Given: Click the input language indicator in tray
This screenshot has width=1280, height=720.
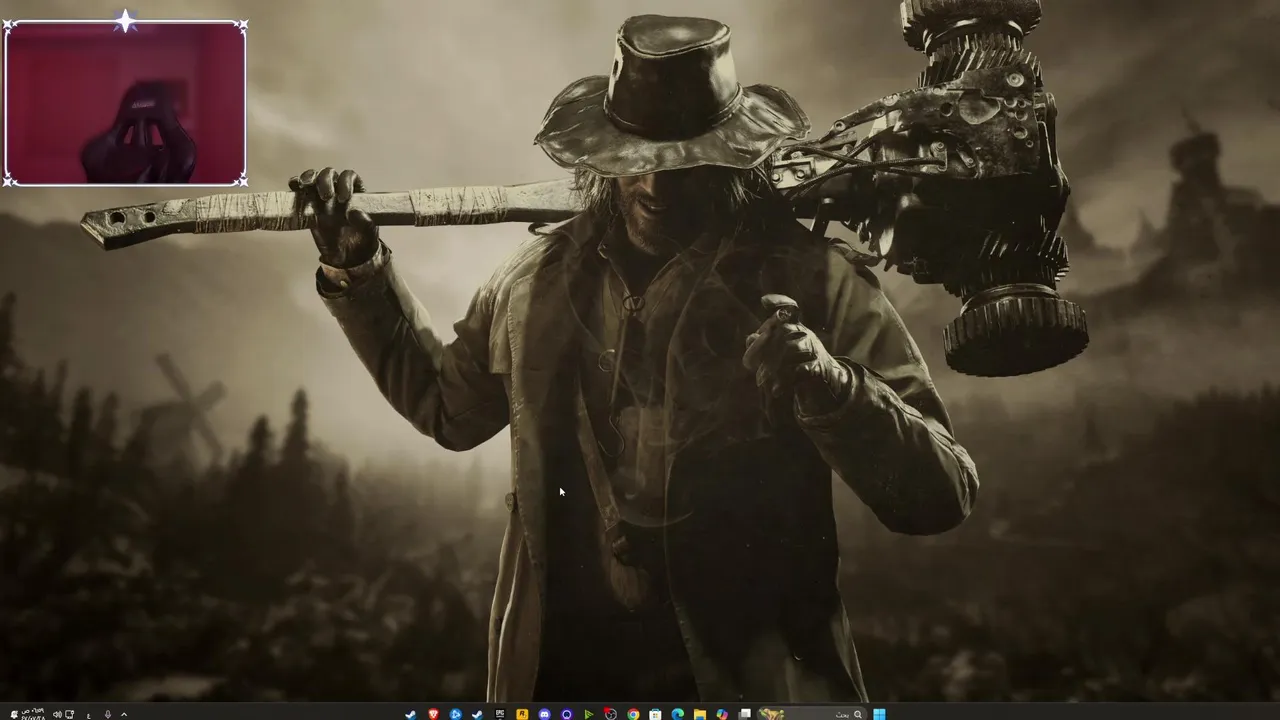Looking at the screenshot, I should click(x=89, y=715).
